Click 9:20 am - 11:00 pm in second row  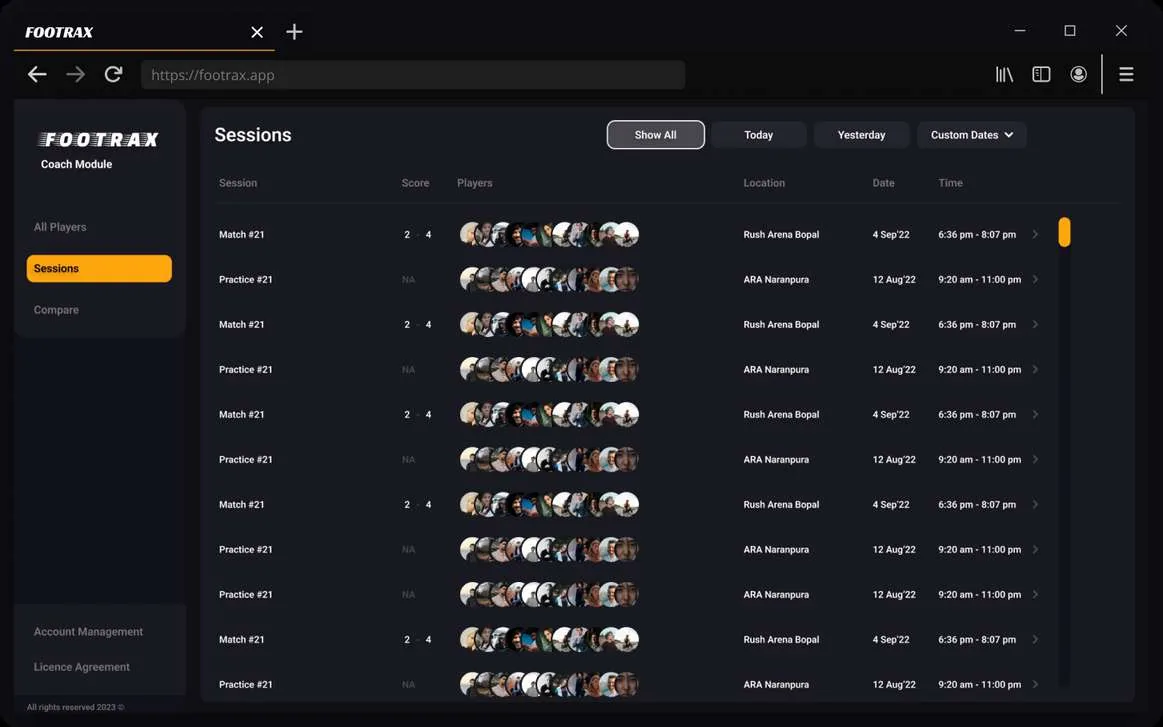tap(979, 280)
